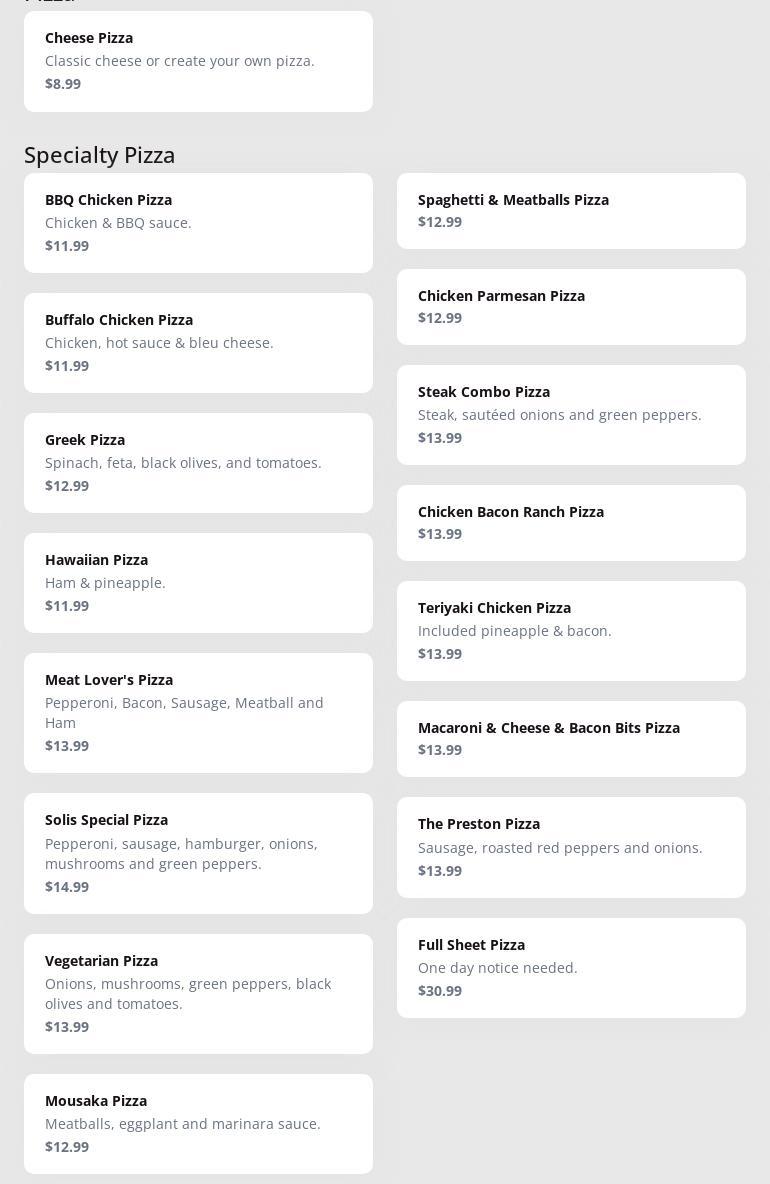Click the Greek Pizza card
The image size is (770, 1184).
(199, 463)
